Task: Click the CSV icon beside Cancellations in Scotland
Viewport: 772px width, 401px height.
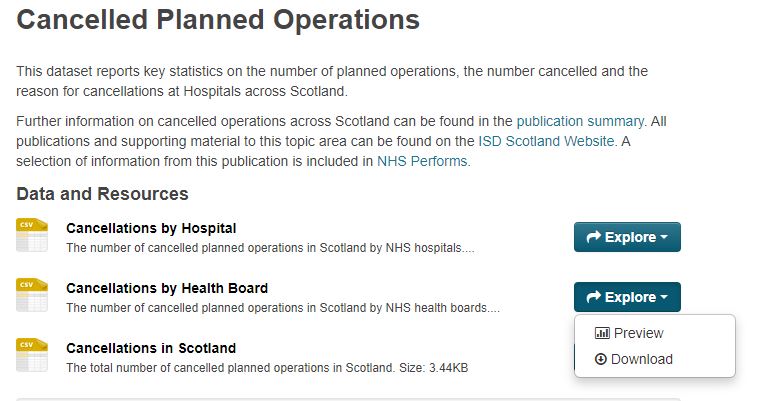Action: (x=32, y=355)
